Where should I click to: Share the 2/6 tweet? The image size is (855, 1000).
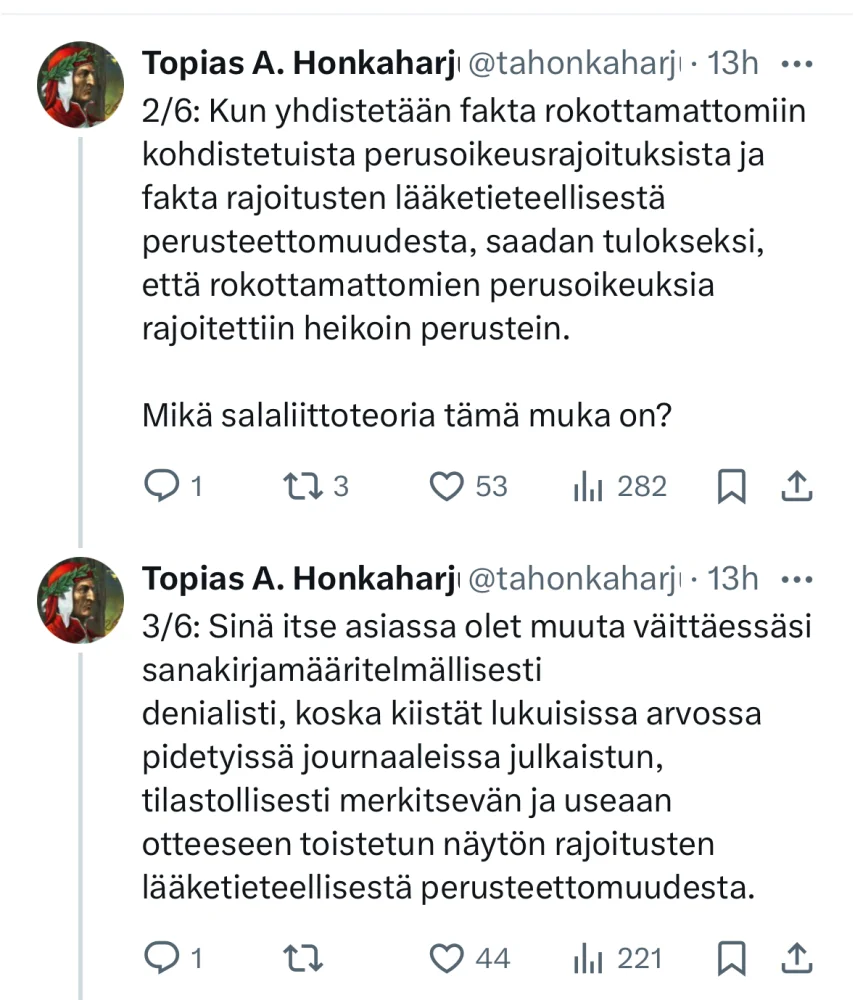[x=795, y=487]
